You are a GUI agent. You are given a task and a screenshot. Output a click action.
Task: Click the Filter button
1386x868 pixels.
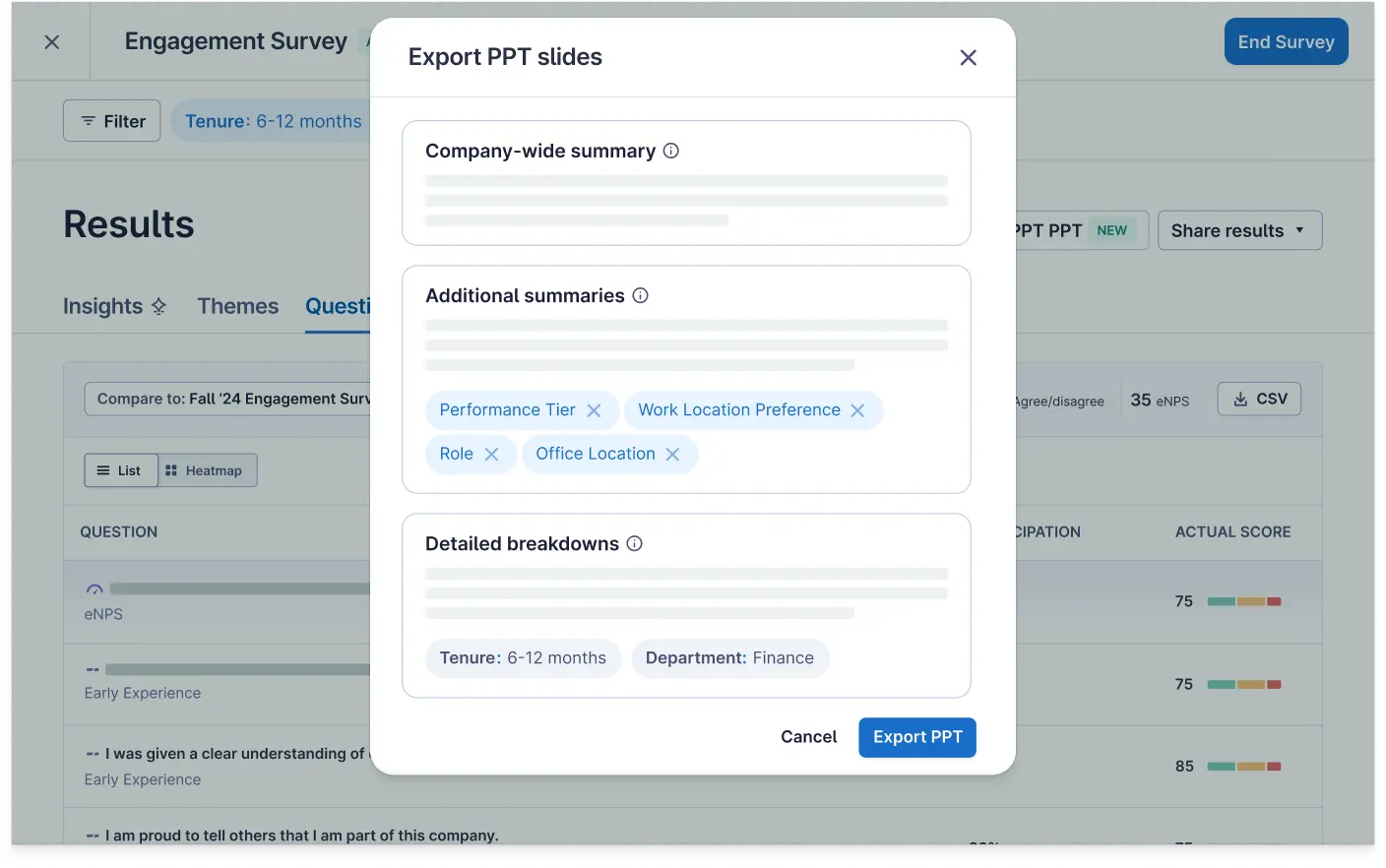click(x=112, y=121)
